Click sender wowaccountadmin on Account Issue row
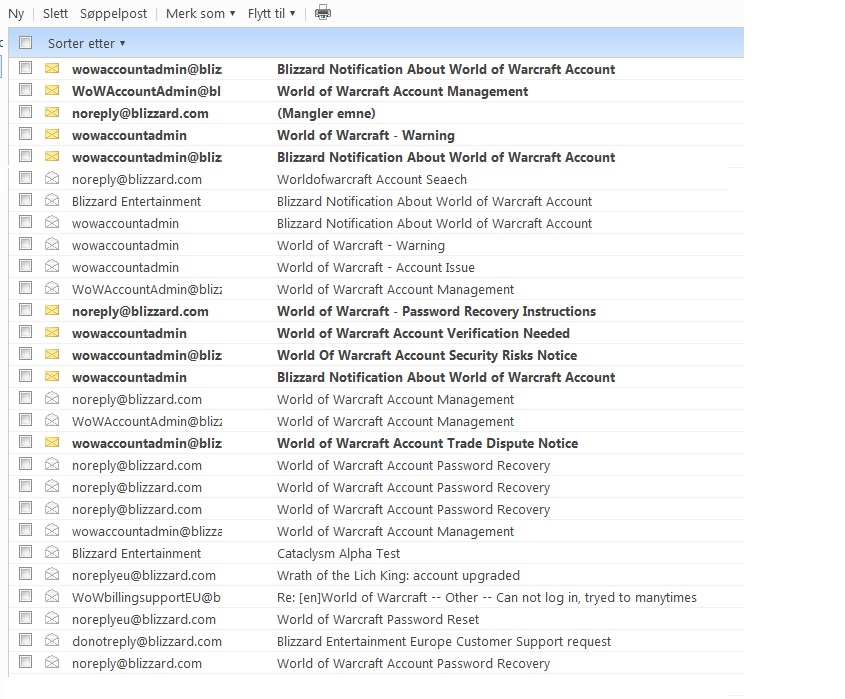 click(x=125, y=267)
